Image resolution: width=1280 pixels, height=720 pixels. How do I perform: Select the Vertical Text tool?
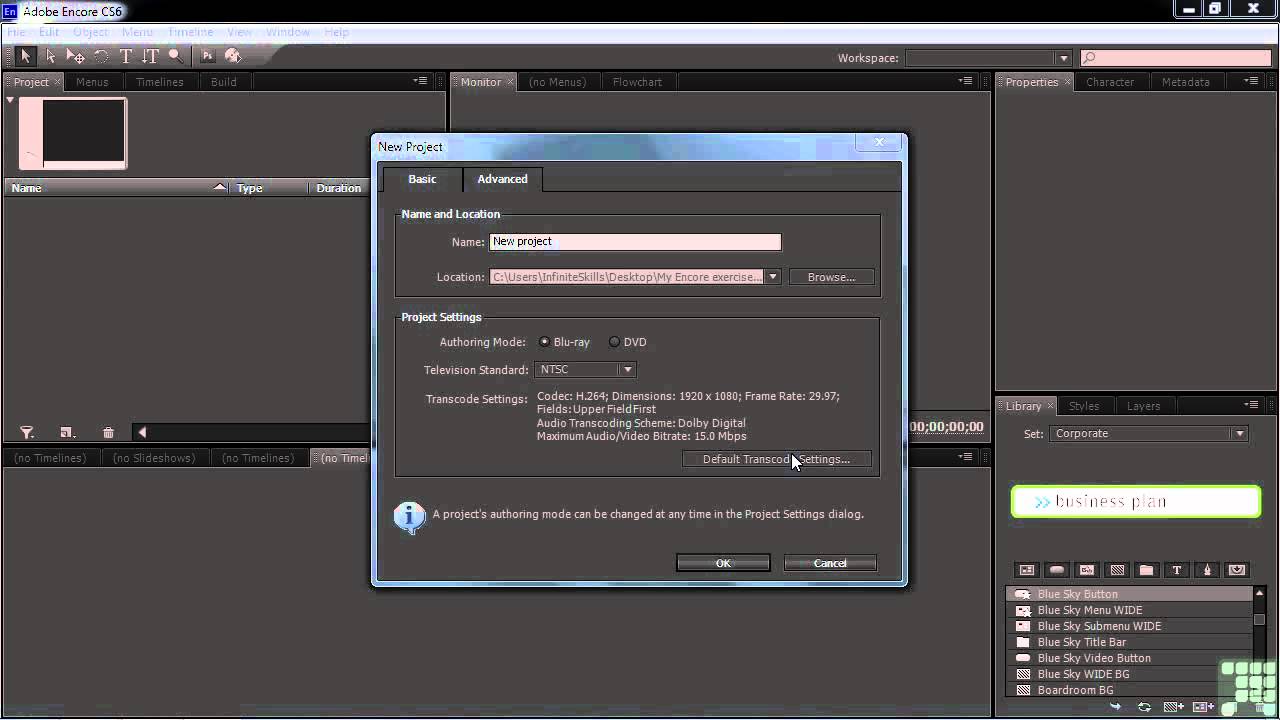pos(151,57)
